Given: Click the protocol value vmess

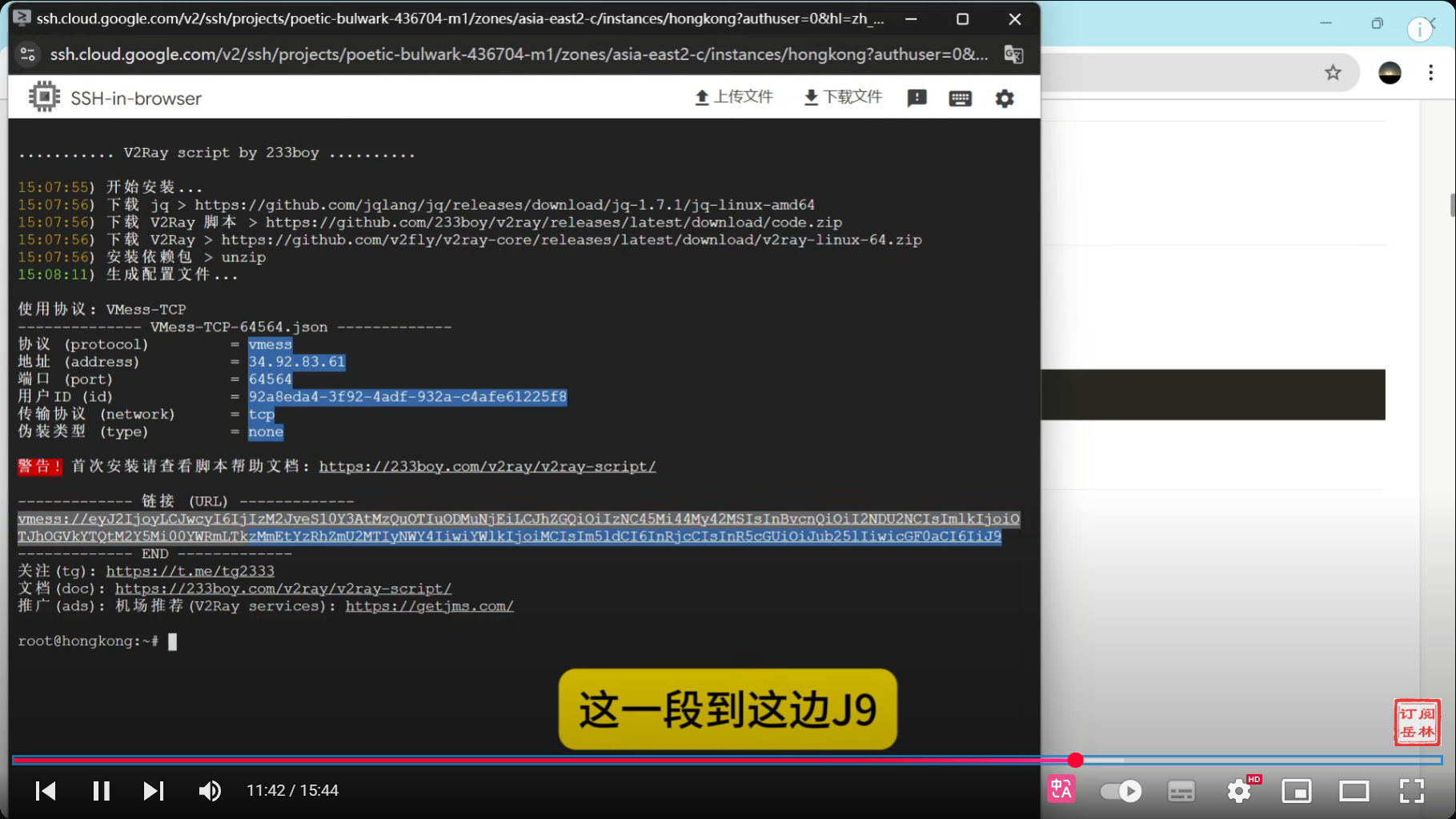Looking at the screenshot, I should (271, 344).
